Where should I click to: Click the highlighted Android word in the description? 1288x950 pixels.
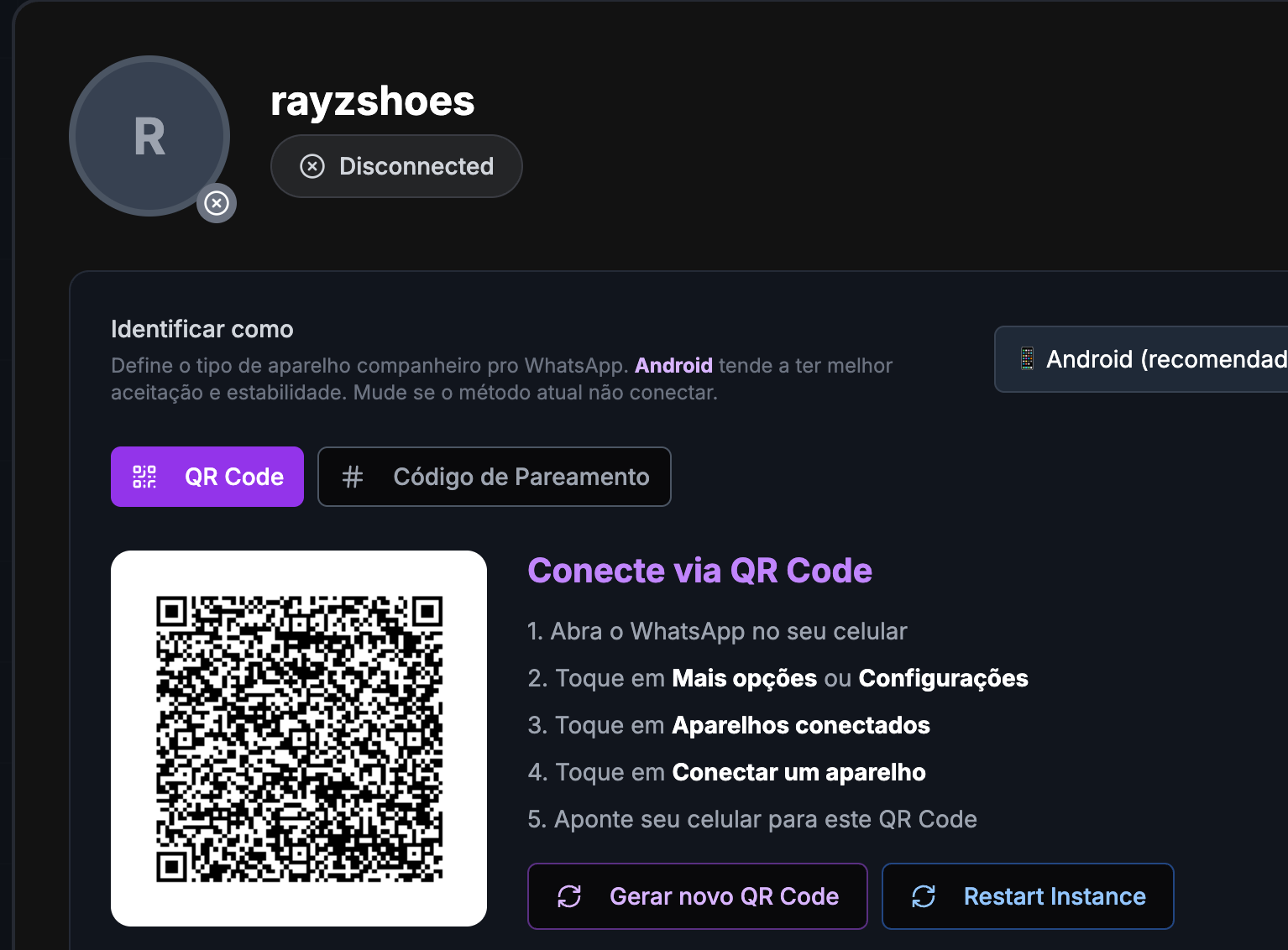pyautogui.click(x=673, y=365)
